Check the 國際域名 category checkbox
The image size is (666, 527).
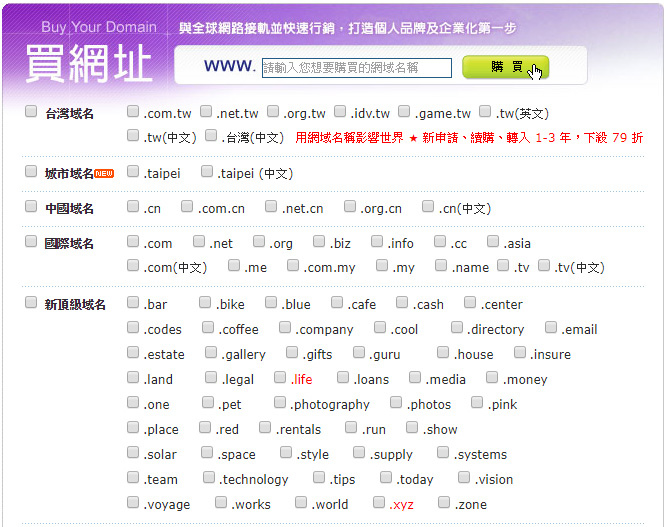click(31, 242)
